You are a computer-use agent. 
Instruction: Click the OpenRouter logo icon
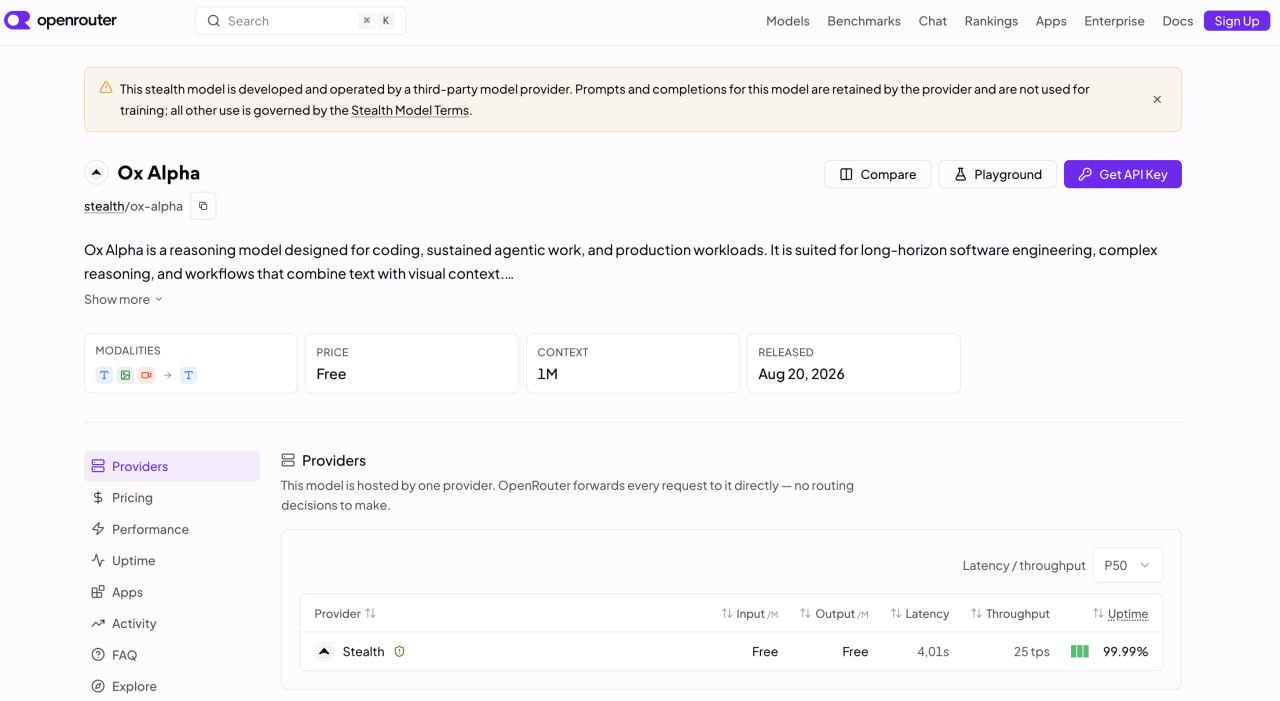tap(17, 20)
